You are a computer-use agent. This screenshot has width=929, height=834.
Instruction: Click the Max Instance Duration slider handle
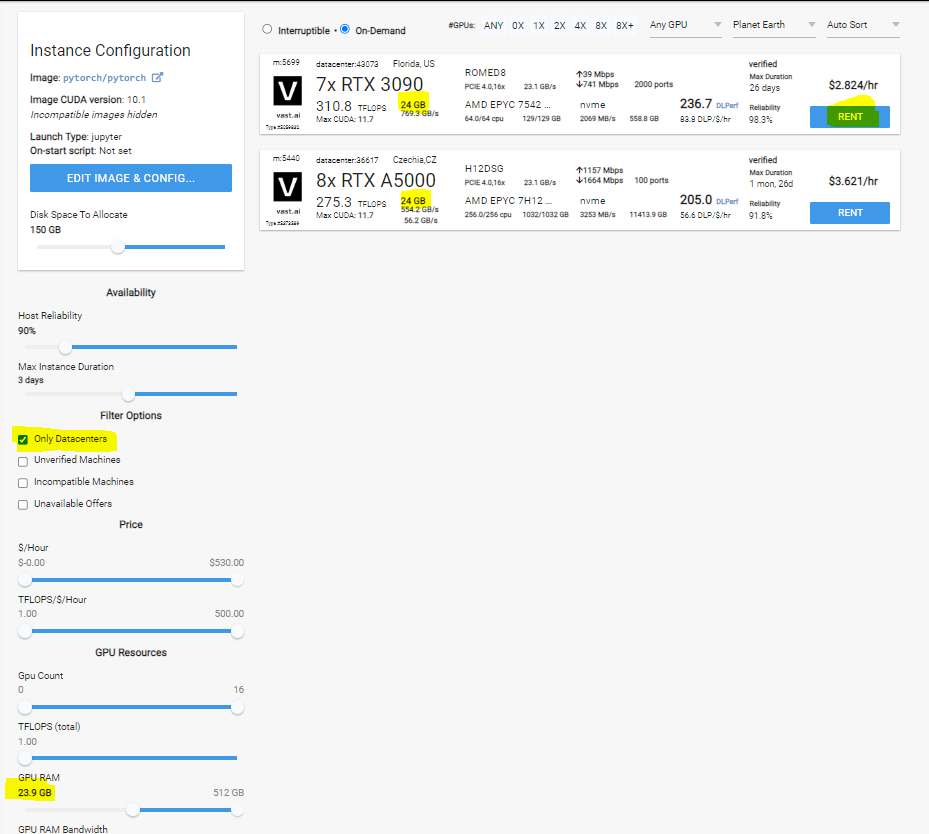pyautogui.click(x=129, y=394)
